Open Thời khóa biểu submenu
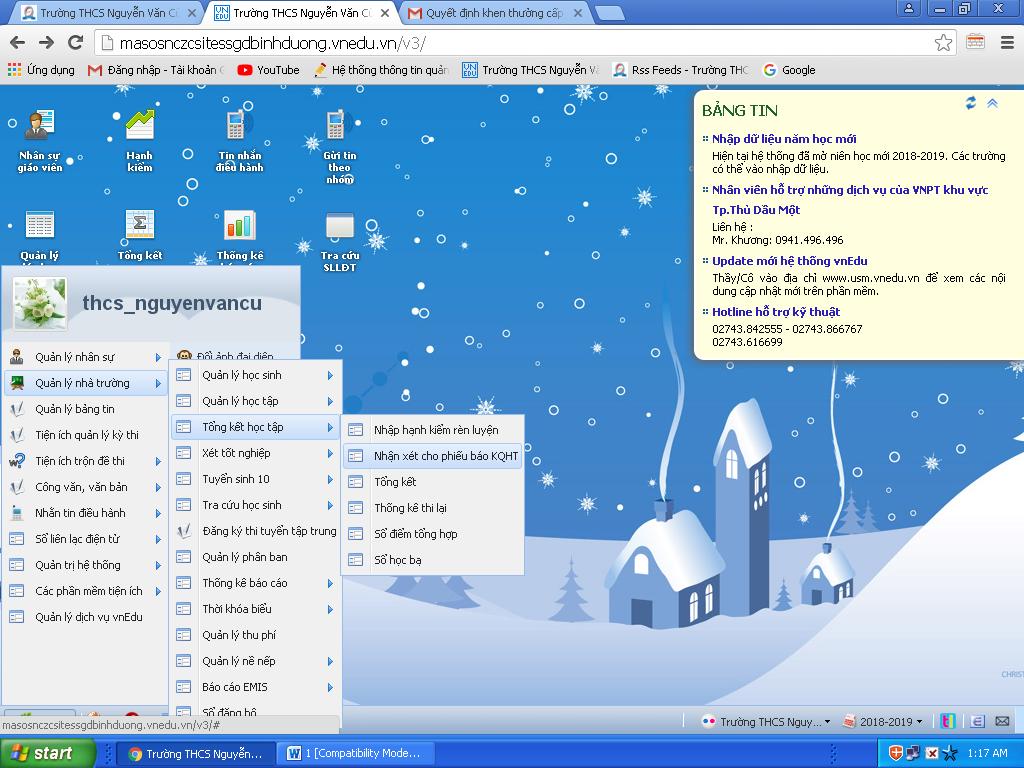Viewport: 1024px width, 768px height. click(255, 609)
